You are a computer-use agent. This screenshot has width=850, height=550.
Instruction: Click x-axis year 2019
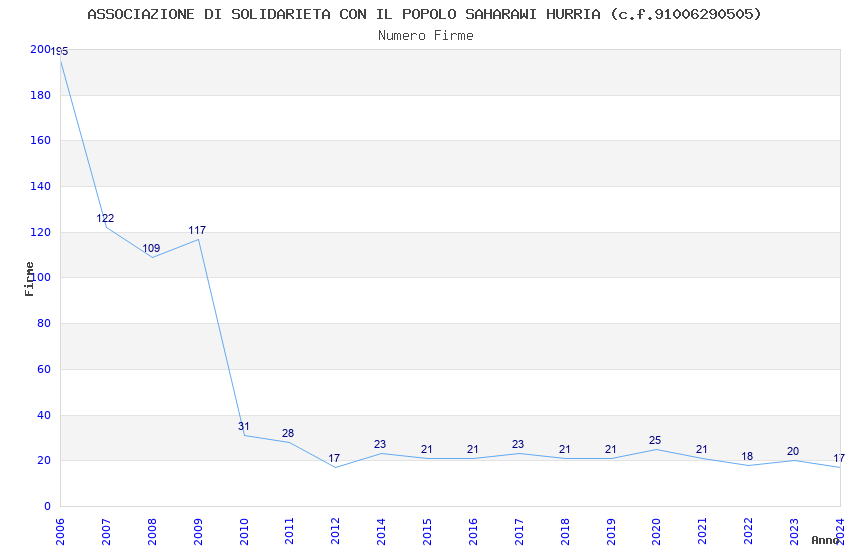point(611,532)
